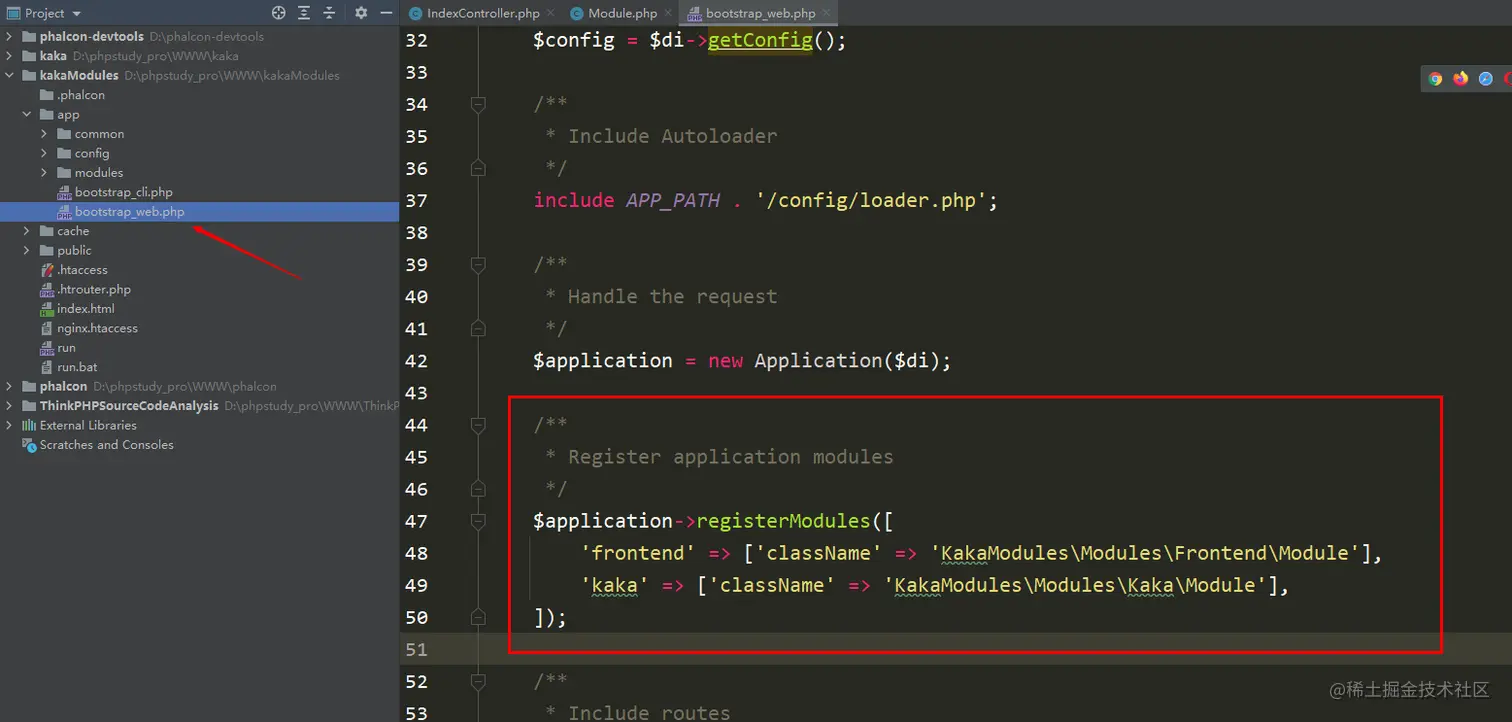Viewport: 1512px width, 722px height.
Task: Place cursor on empty line 51
Action: tap(955, 649)
